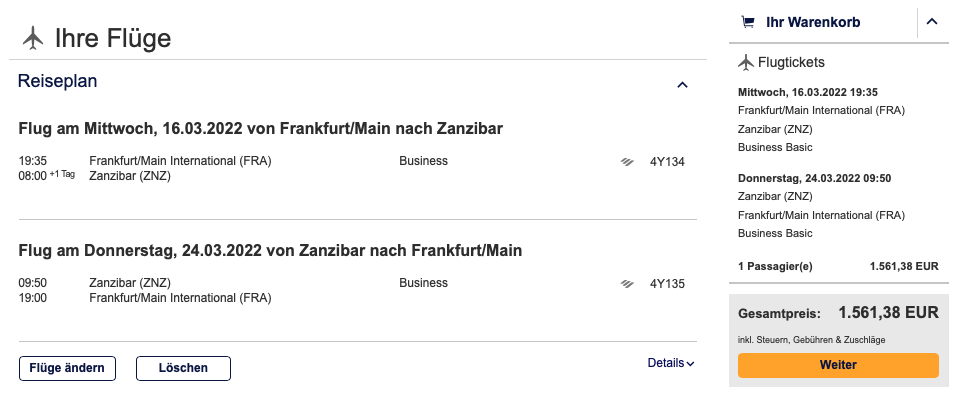Click the cart's Donnerstag 24.03.2022 09:50 entry
Screen dimensions: 976x404
point(814,178)
